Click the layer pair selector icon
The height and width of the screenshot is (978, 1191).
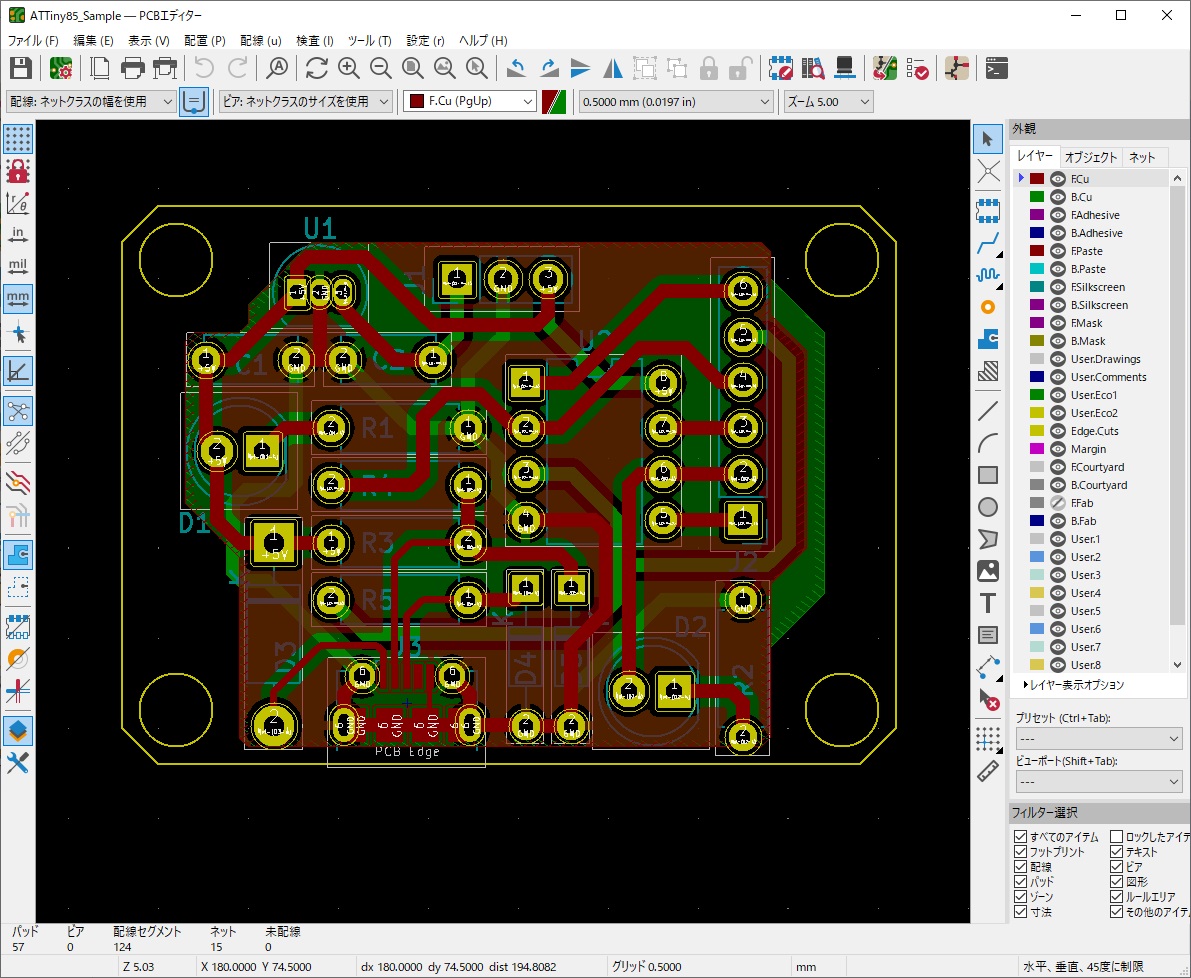554,102
